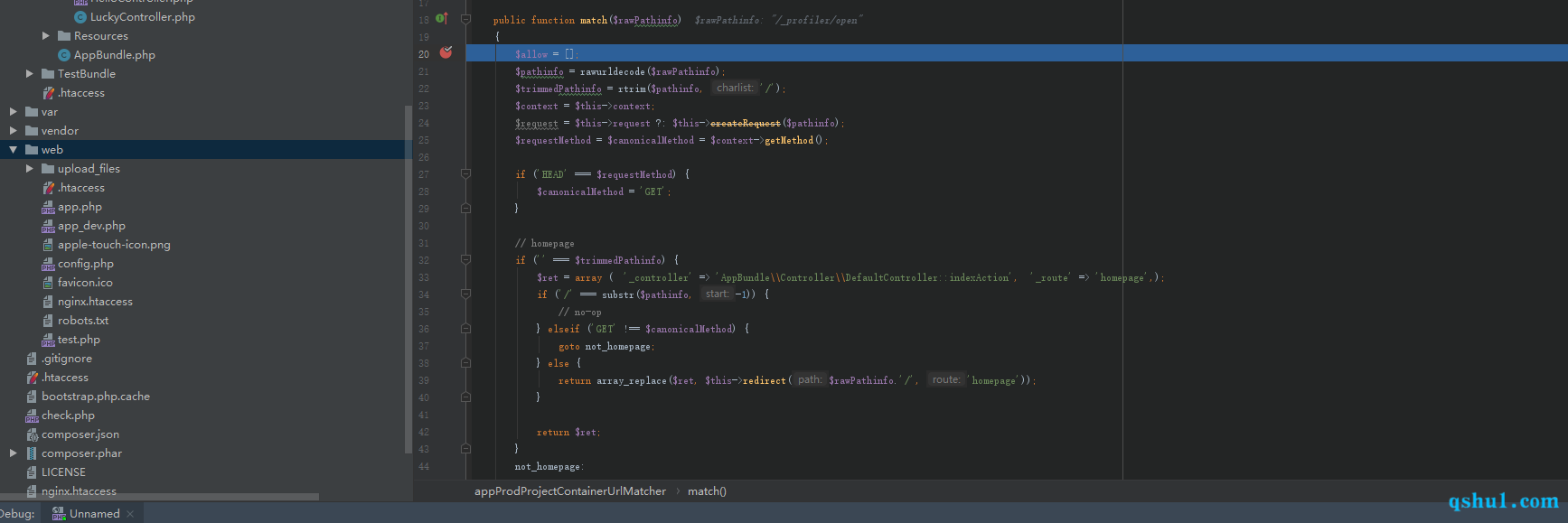Image resolution: width=1568 pixels, height=523 pixels.
Task: Expand the vendor folder
Action: tap(14, 131)
